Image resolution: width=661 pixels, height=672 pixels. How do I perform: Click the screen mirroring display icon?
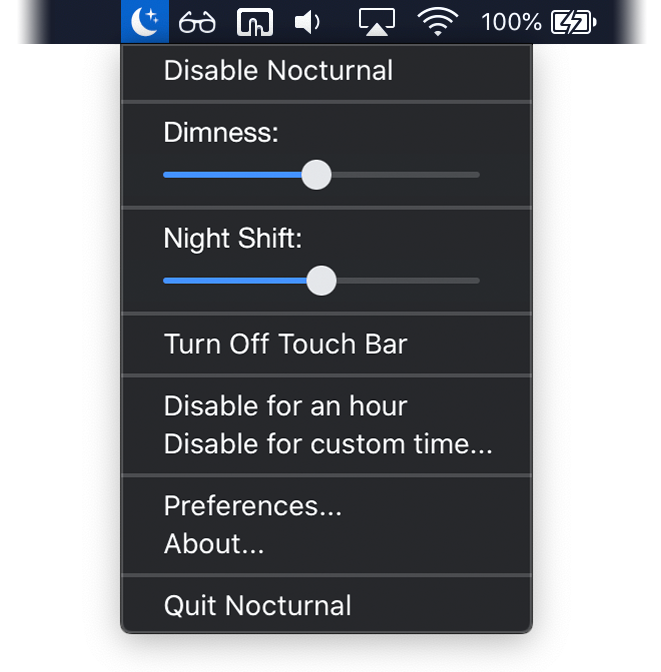(255, 22)
